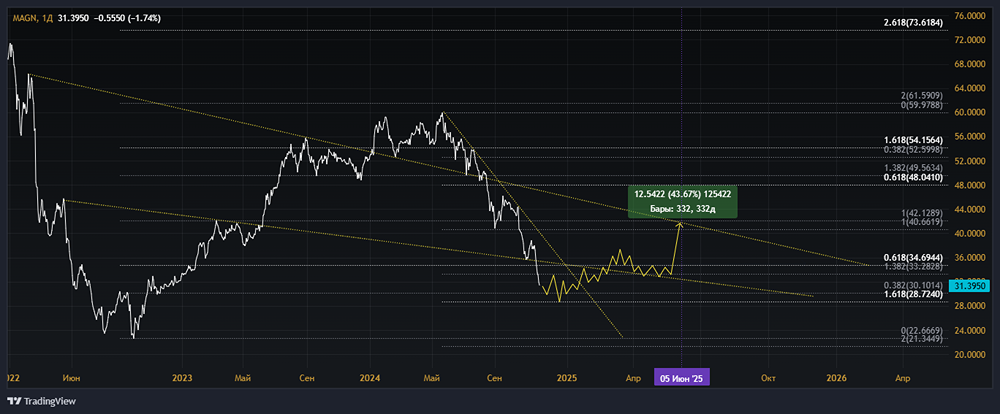
Task: Click the green 12.5422 (43.67%) measurement tooltip
Action: tap(682, 202)
